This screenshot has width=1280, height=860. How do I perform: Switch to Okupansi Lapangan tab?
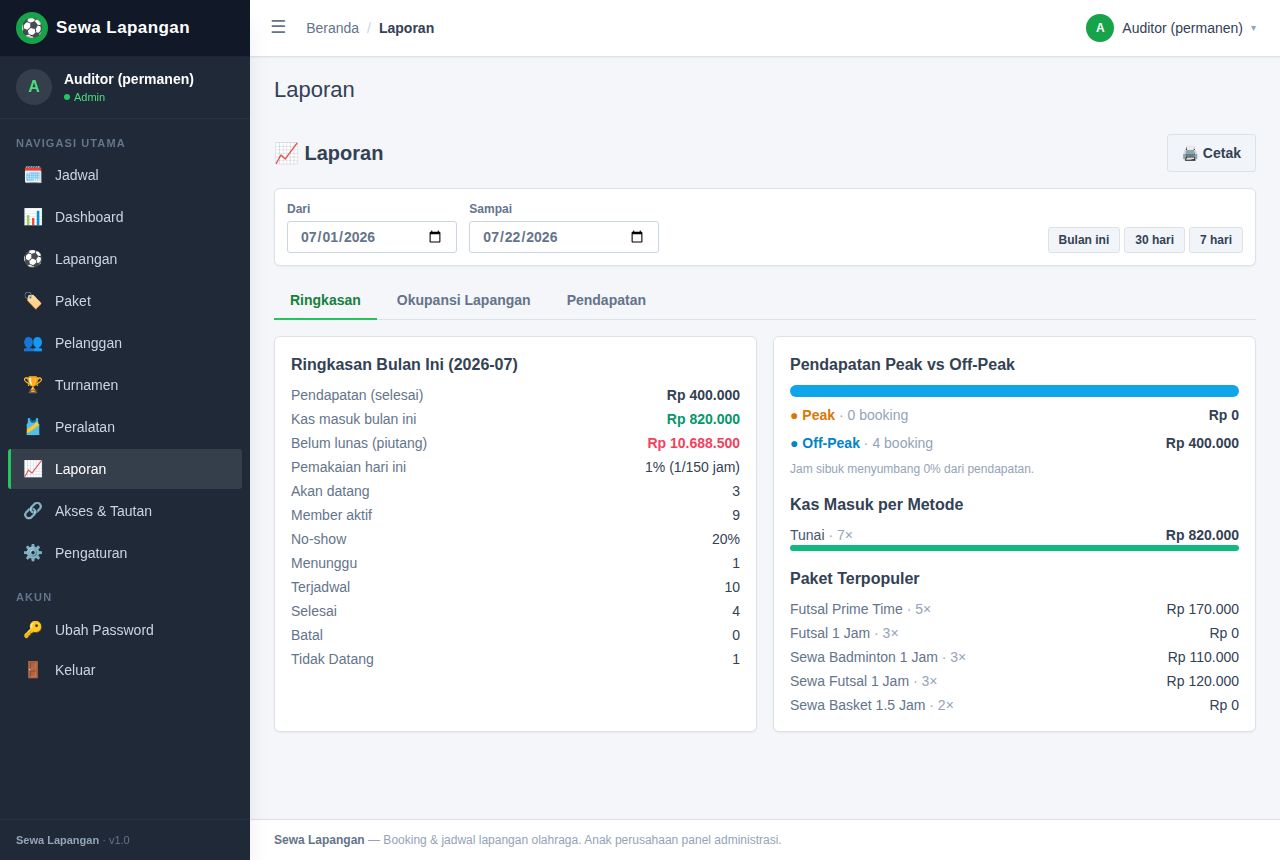[x=464, y=300]
